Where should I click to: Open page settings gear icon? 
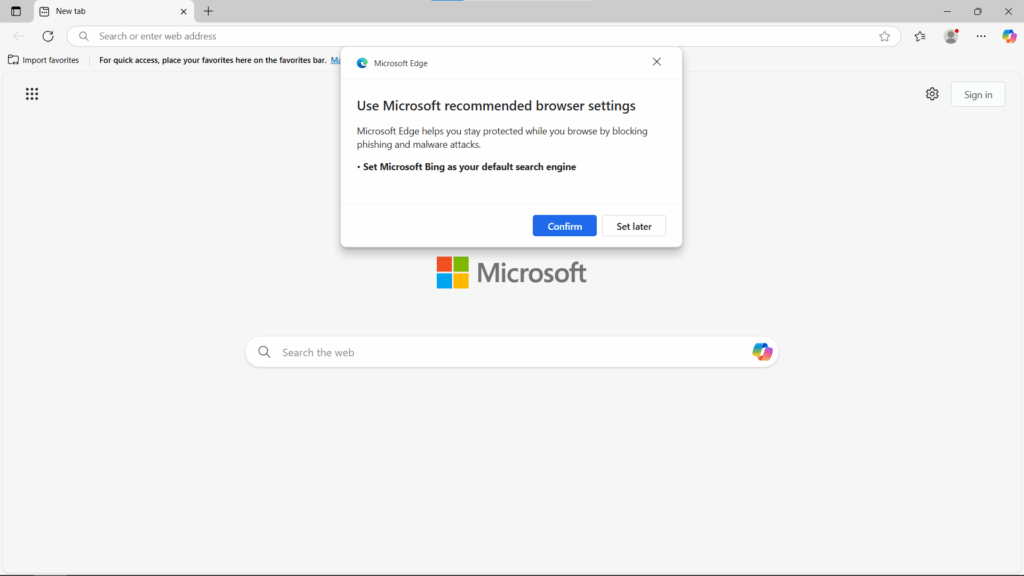point(932,94)
